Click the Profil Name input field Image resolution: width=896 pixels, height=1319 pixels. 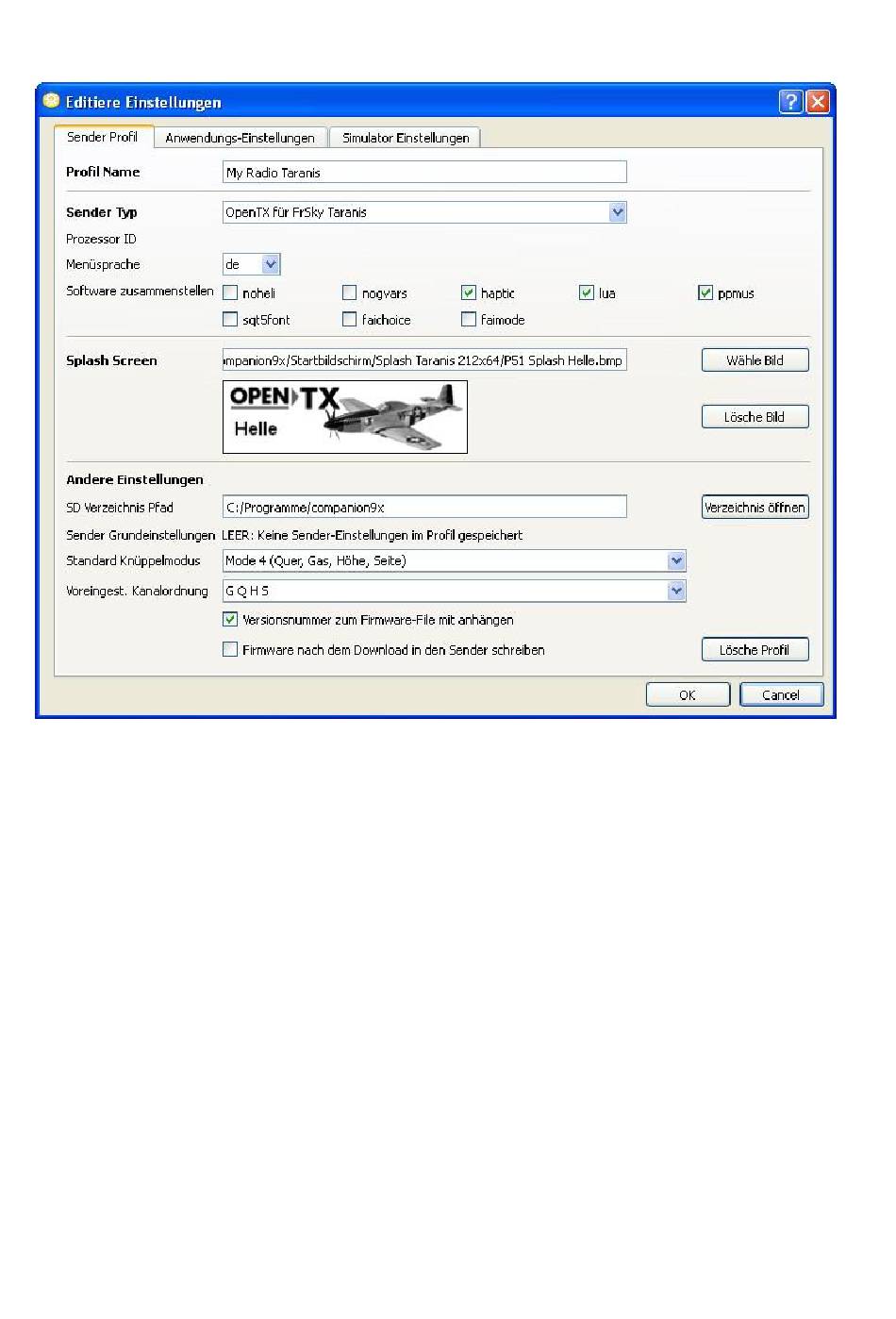pyautogui.click(x=424, y=173)
